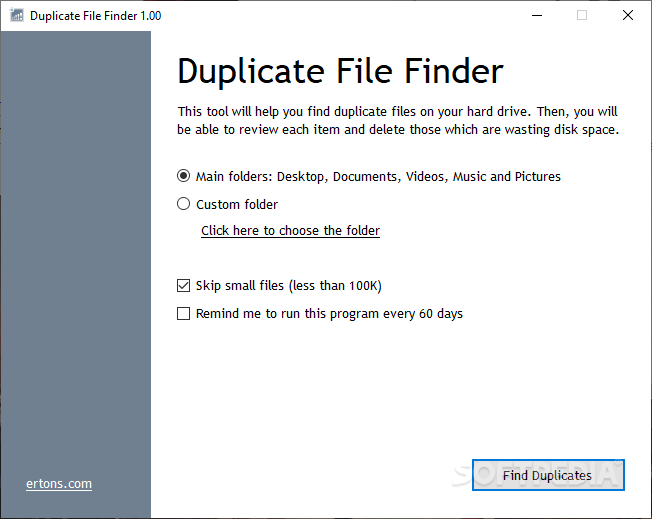Click the Duplicate File Finder title bar icon
This screenshot has height=519, width=652.
[17, 15]
